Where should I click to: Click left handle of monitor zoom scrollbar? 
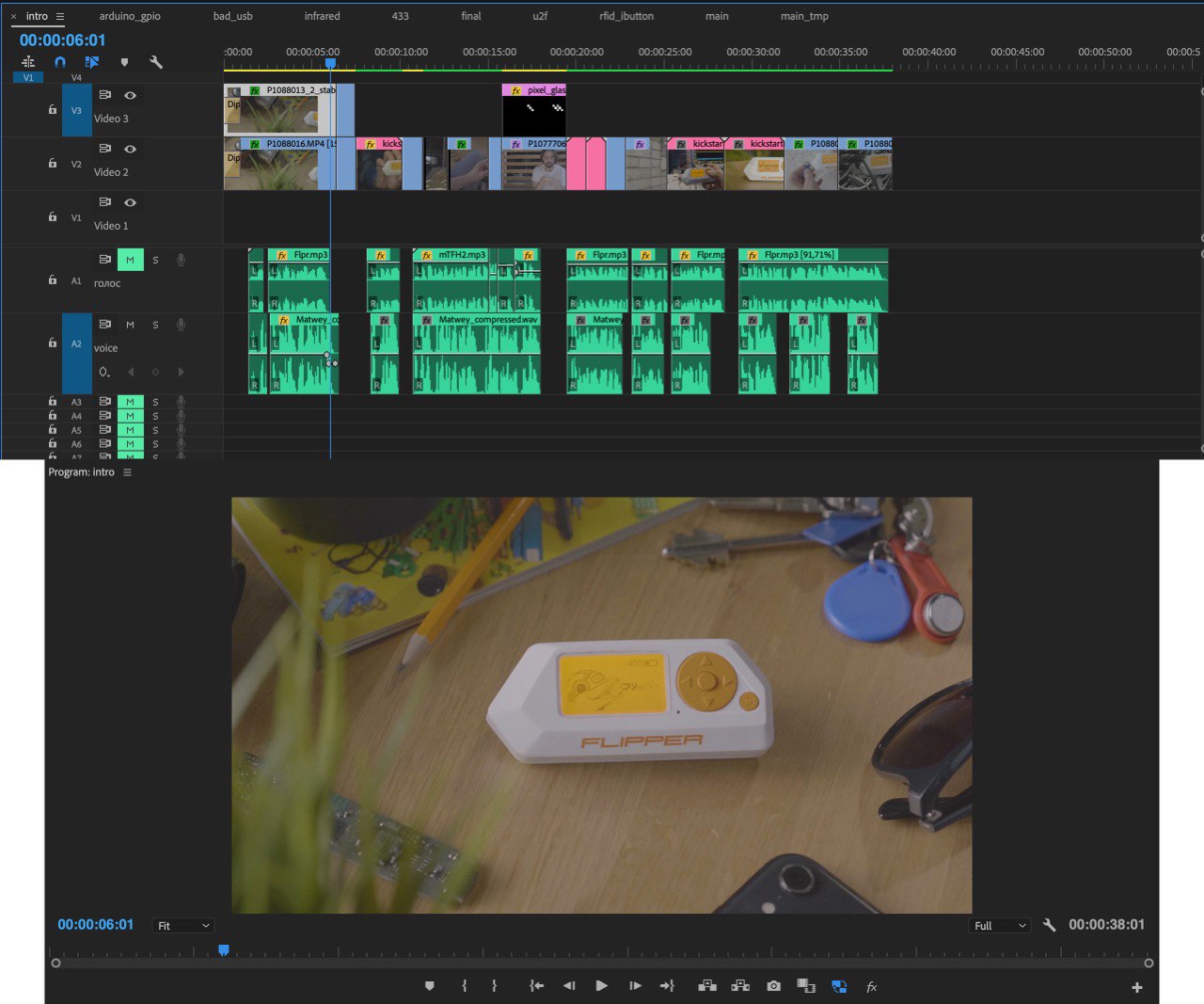(x=55, y=963)
